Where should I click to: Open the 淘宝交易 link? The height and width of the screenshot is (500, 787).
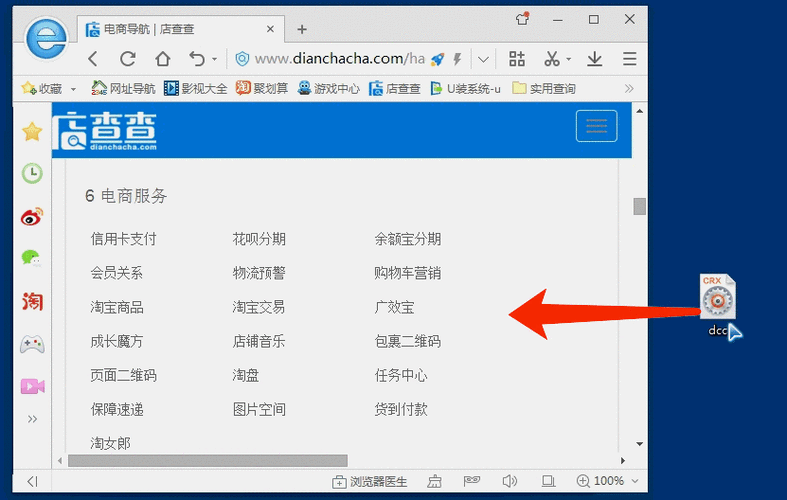tap(258, 307)
